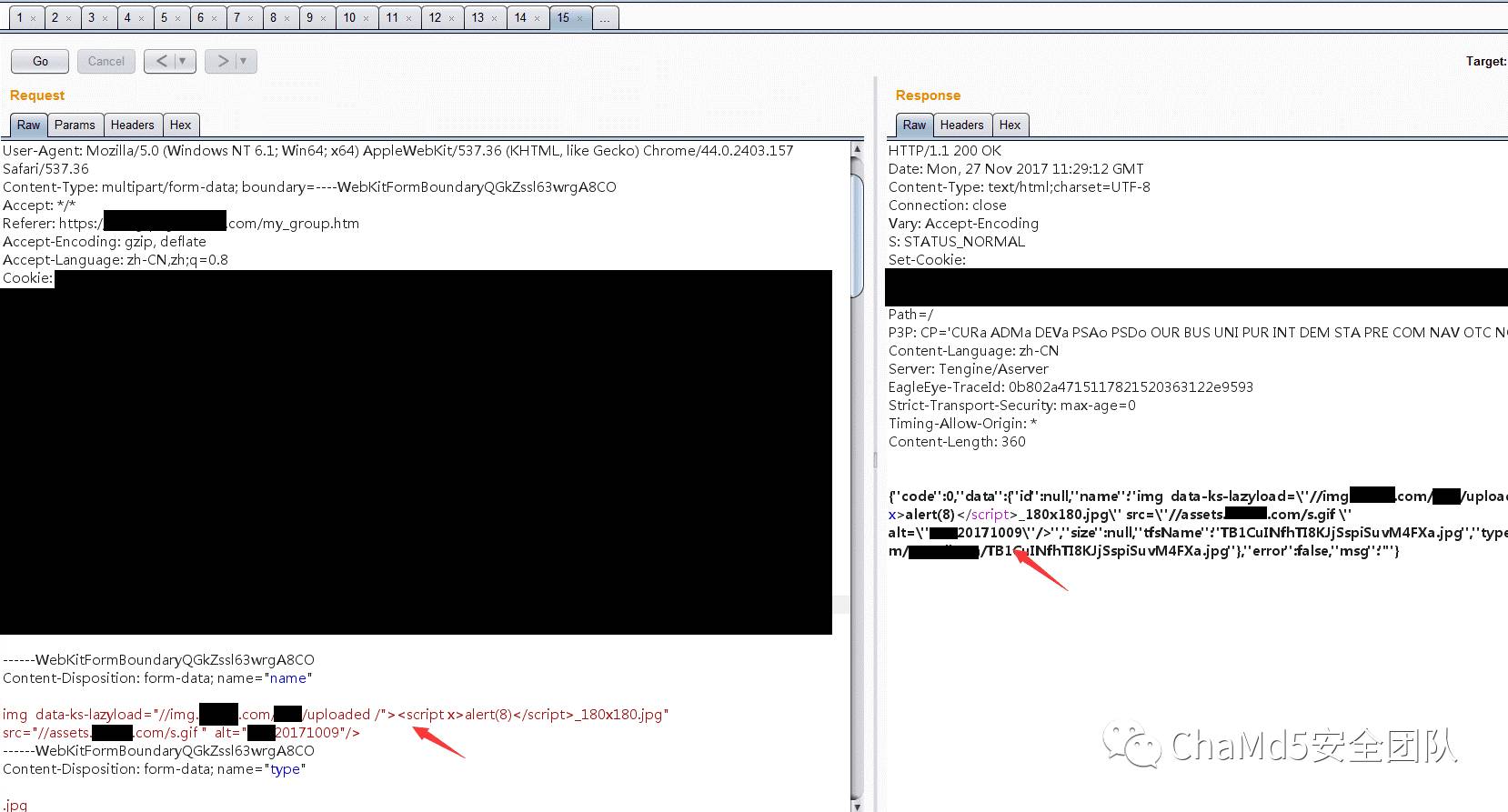Viewport: 1508px width, 812px height.
Task: Go forward to next request with right arrow
Action: (223, 61)
